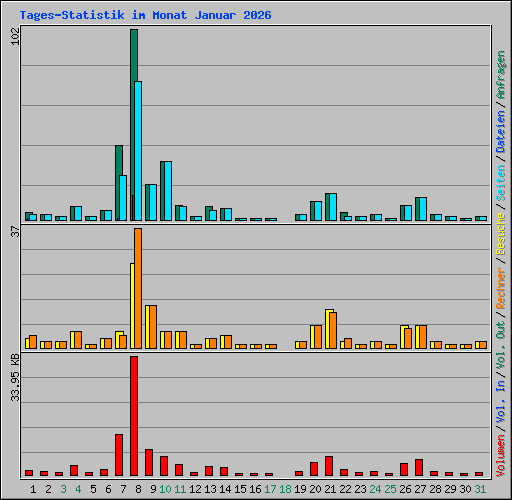
Task: Click the orange Rechner bar for day 8
Action: (x=138, y=288)
